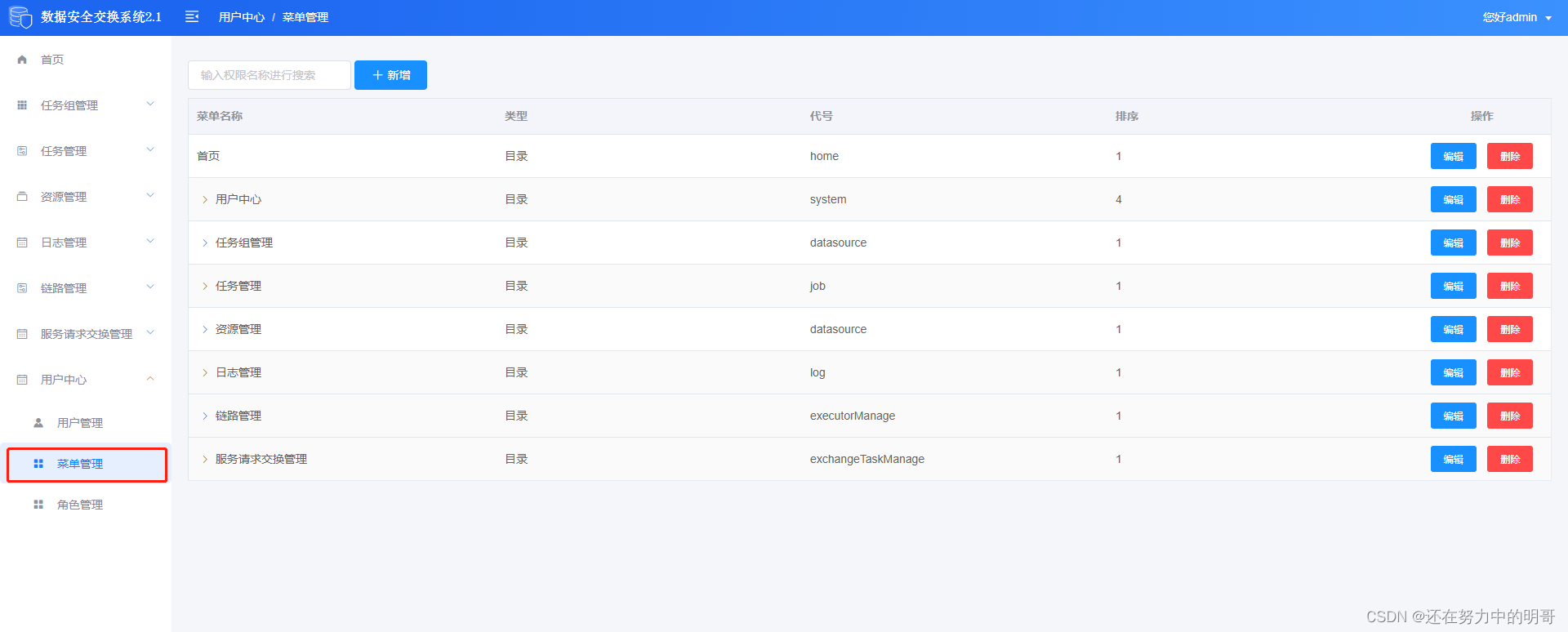Edit the executorManage row

pos(1453,416)
